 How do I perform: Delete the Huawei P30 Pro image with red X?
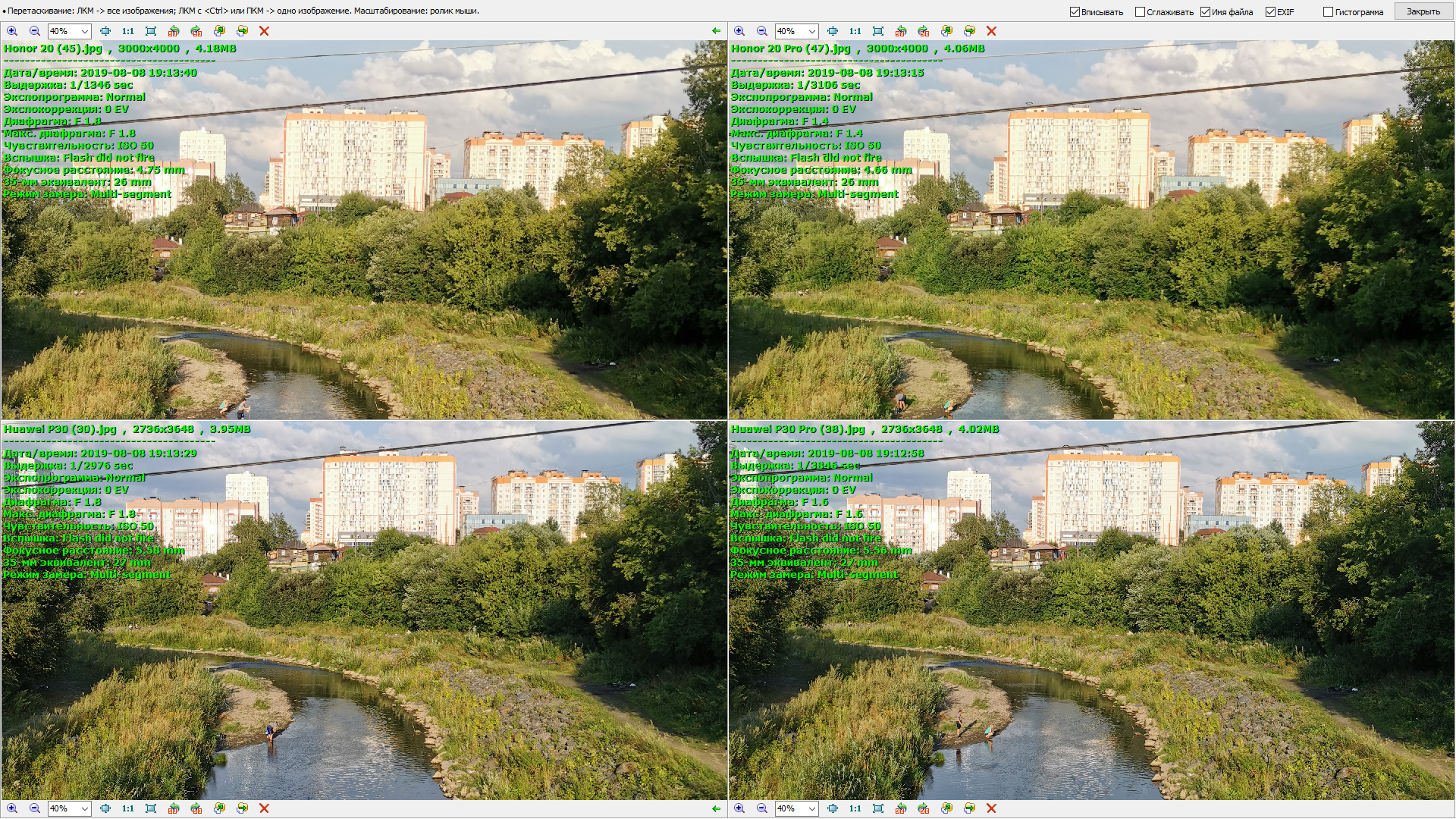click(x=991, y=808)
